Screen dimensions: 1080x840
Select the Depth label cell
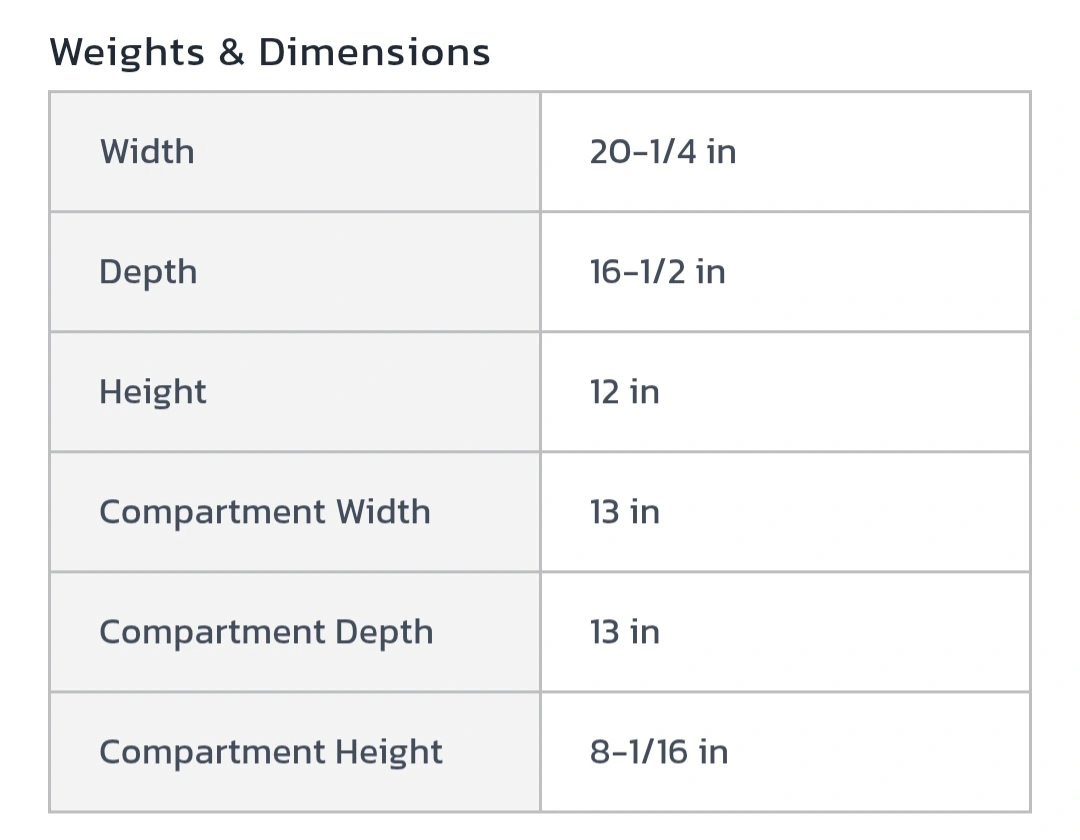pos(295,272)
